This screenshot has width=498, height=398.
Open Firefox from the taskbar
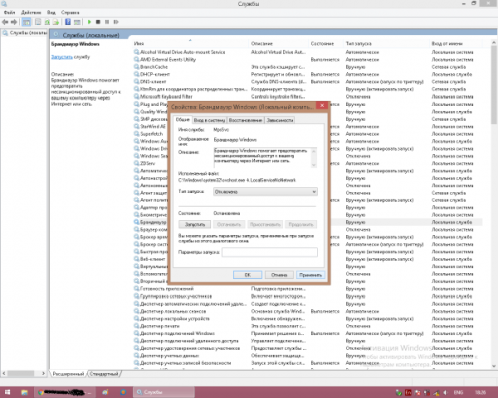click(x=123, y=392)
